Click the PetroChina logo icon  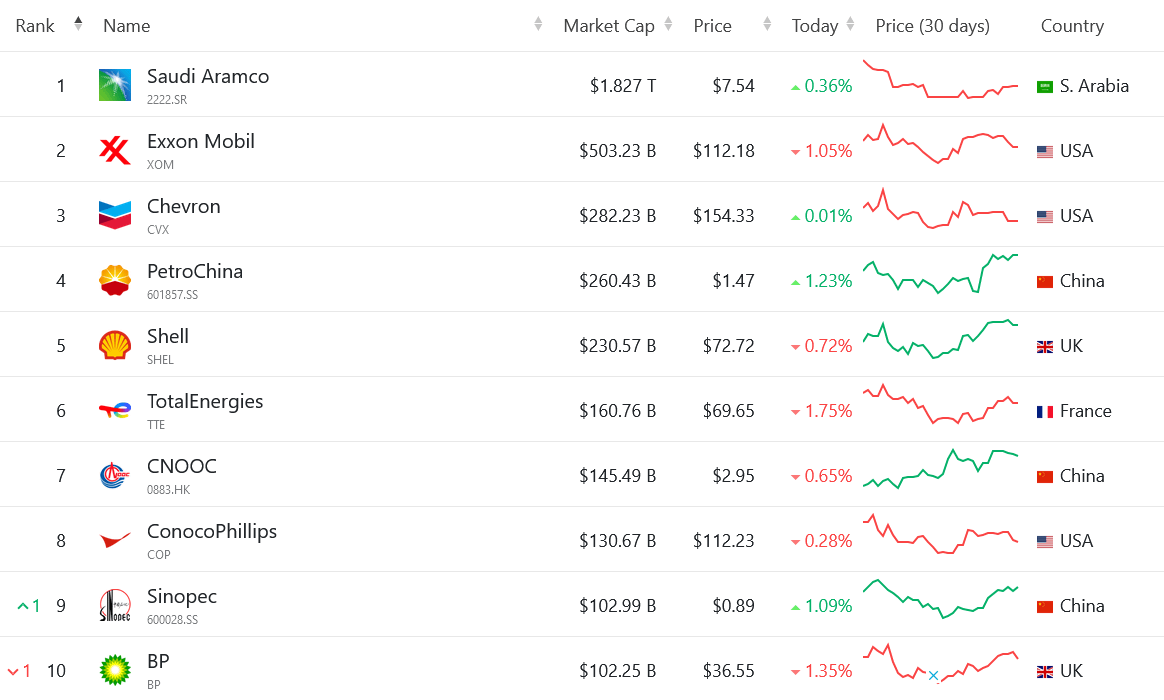pos(115,280)
